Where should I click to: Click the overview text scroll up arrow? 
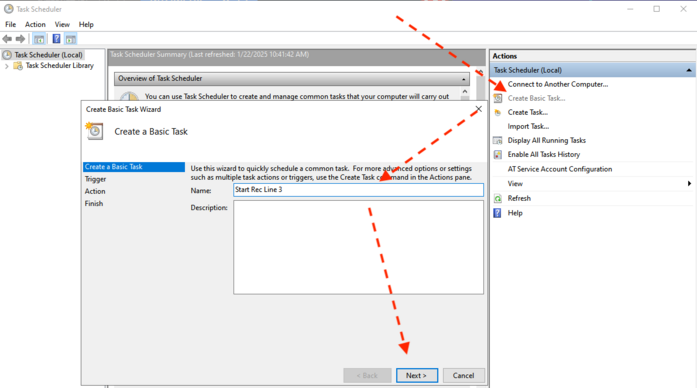coord(465,92)
